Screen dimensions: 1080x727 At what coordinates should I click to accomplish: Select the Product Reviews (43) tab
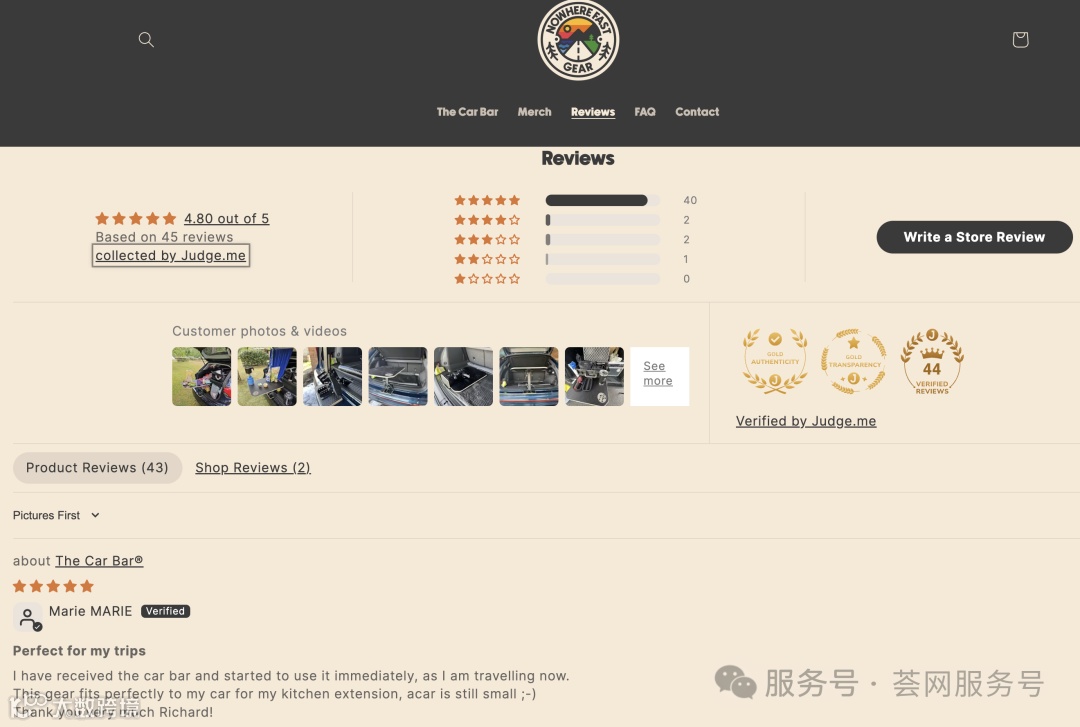pyautogui.click(x=97, y=468)
